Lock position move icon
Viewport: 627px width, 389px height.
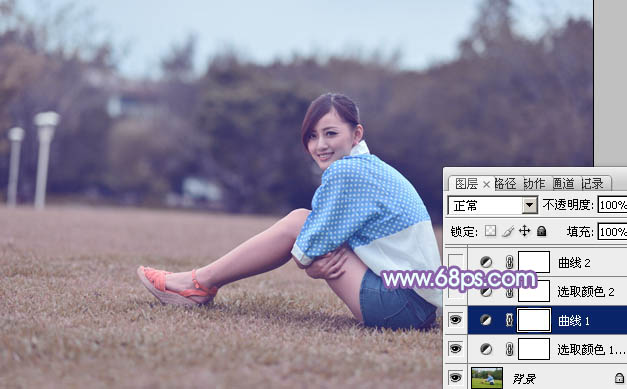[x=524, y=231]
